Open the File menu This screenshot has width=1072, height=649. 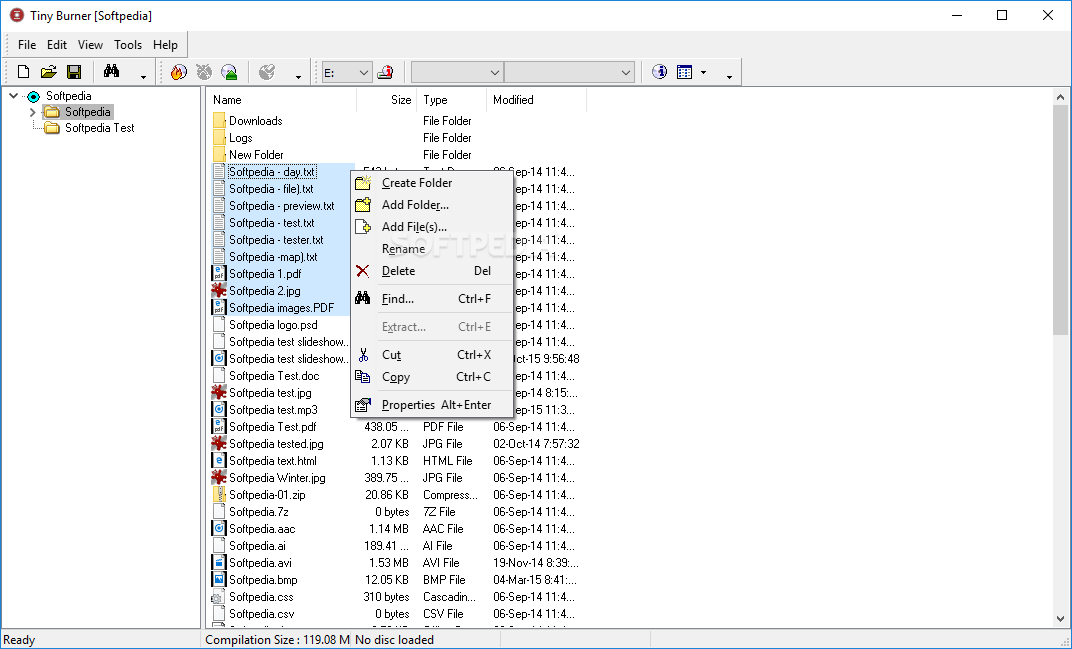pyautogui.click(x=27, y=45)
